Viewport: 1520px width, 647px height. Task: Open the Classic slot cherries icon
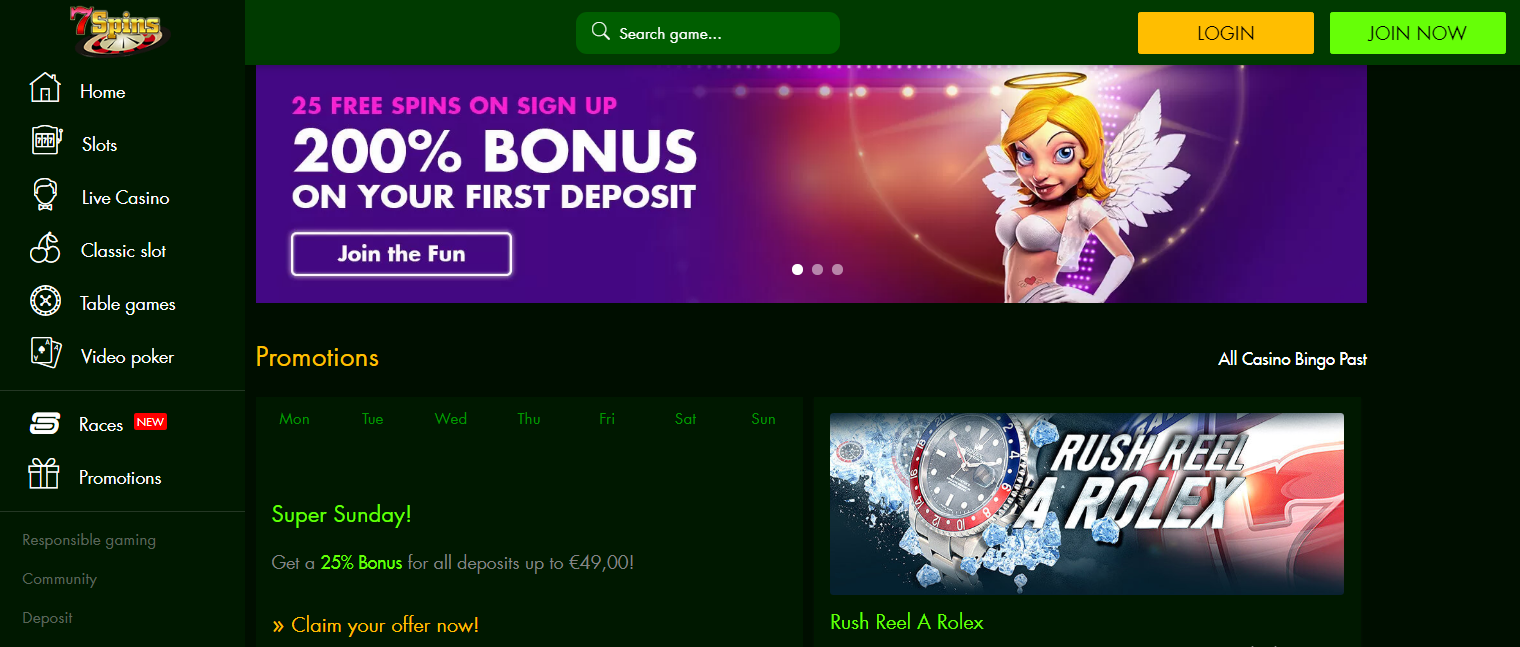coord(45,248)
